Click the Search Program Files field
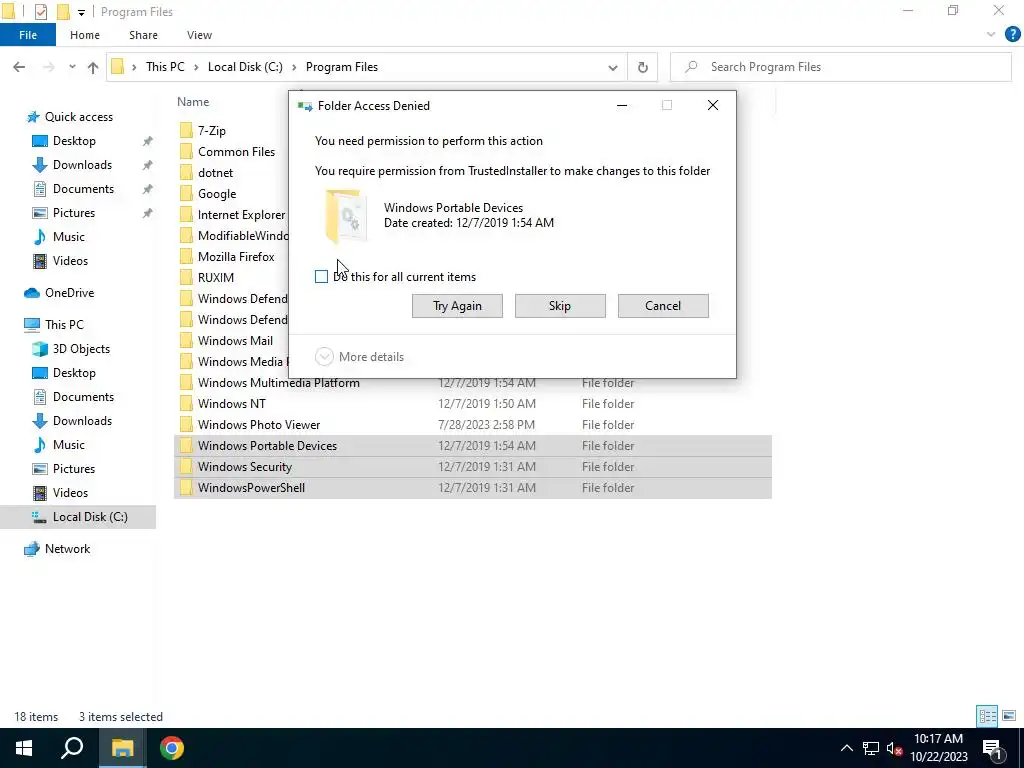This screenshot has width=1024, height=768. 841,67
